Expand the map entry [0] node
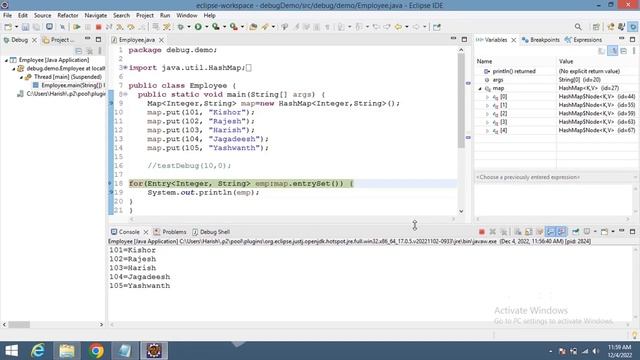The image size is (640, 360). pyautogui.click(x=487, y=97)
